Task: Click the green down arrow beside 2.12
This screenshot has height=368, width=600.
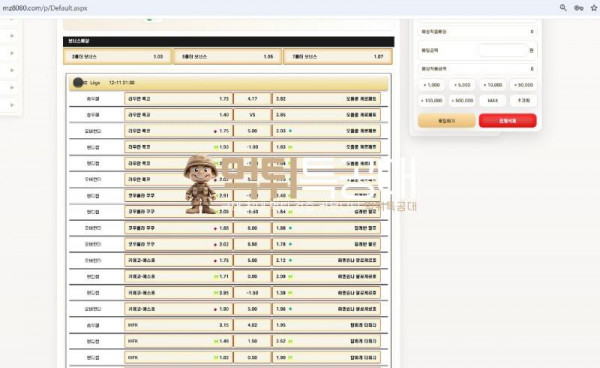Action: coord(290,261)
